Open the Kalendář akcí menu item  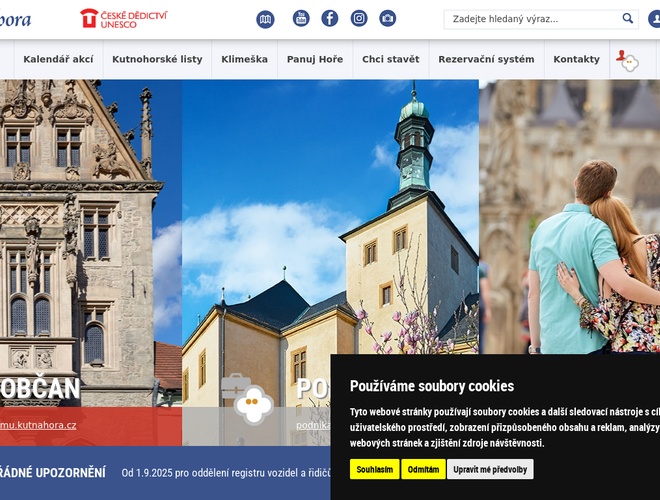coord(58,60)
